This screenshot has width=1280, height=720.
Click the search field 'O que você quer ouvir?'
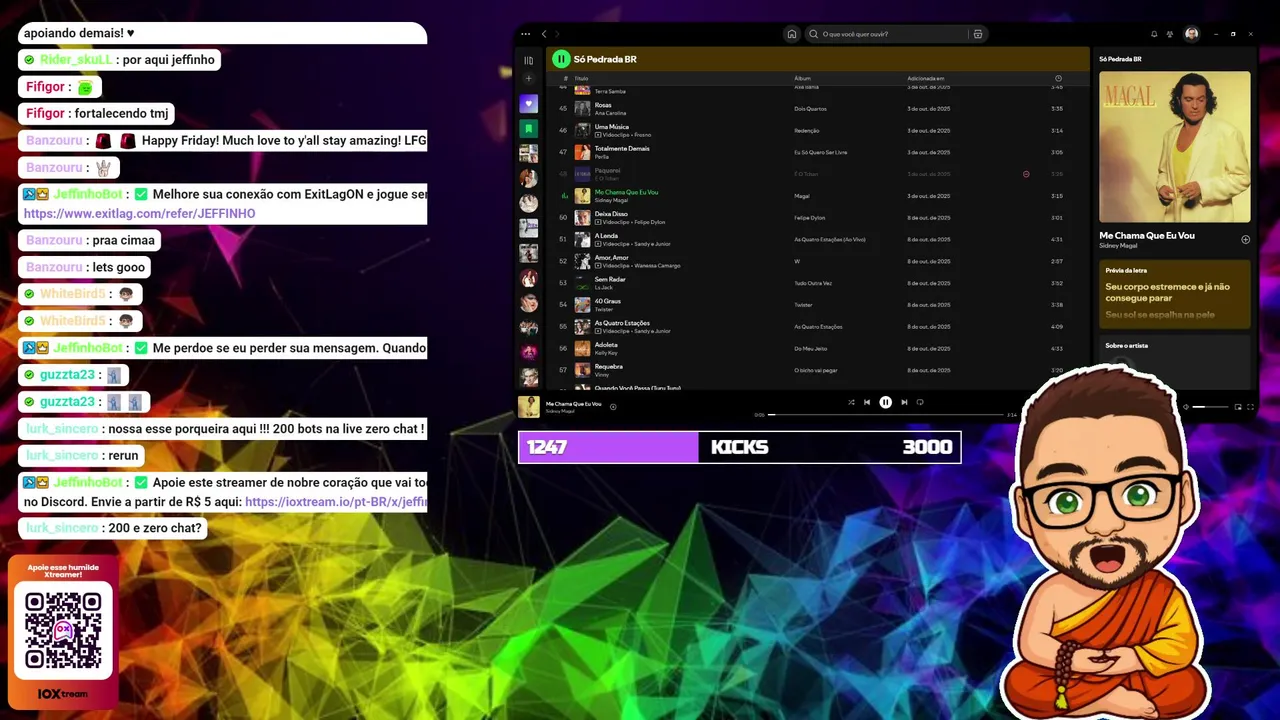click(888, 34)
